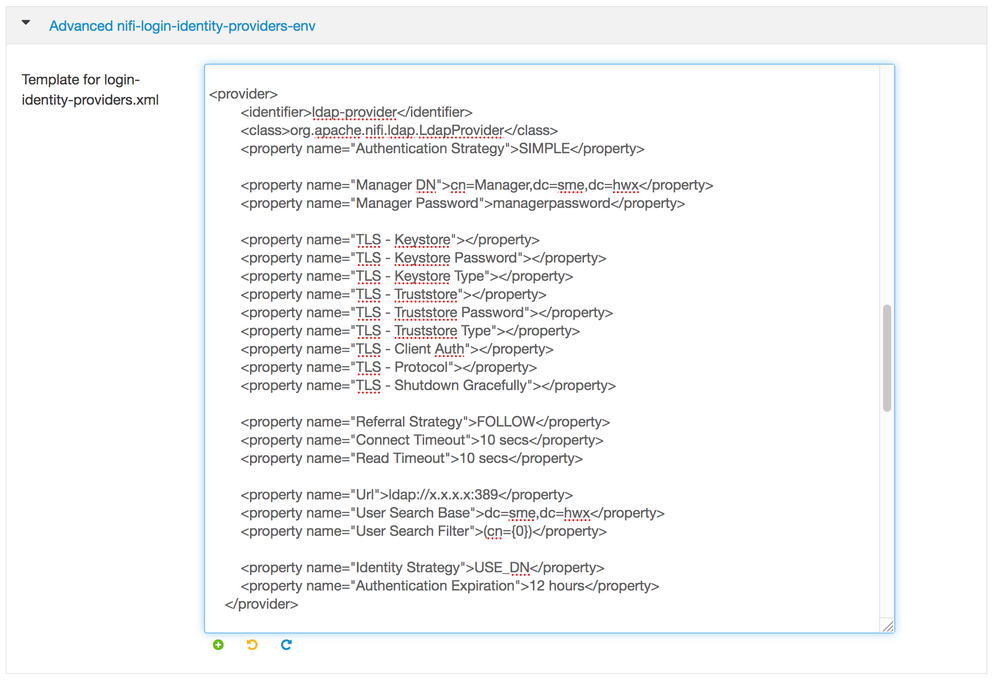Screen dimensions: 999x682
Task: Click the Connect Timeout 10 secs line
Action: point(422,440)
